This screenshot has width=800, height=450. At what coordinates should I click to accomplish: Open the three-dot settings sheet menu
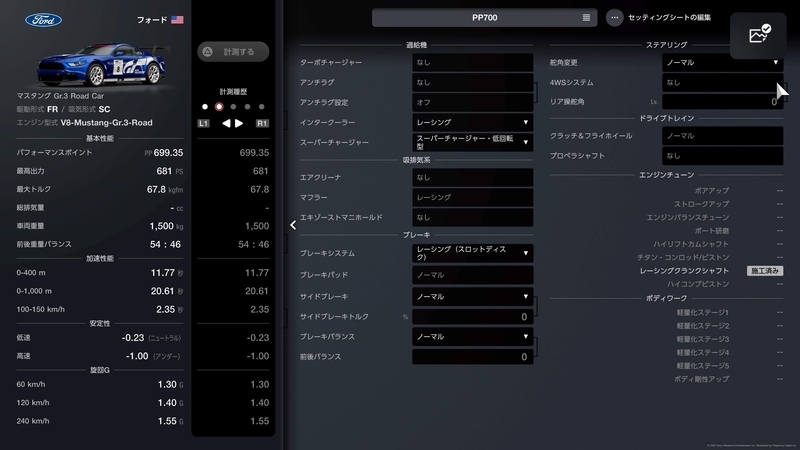[614, 17]
